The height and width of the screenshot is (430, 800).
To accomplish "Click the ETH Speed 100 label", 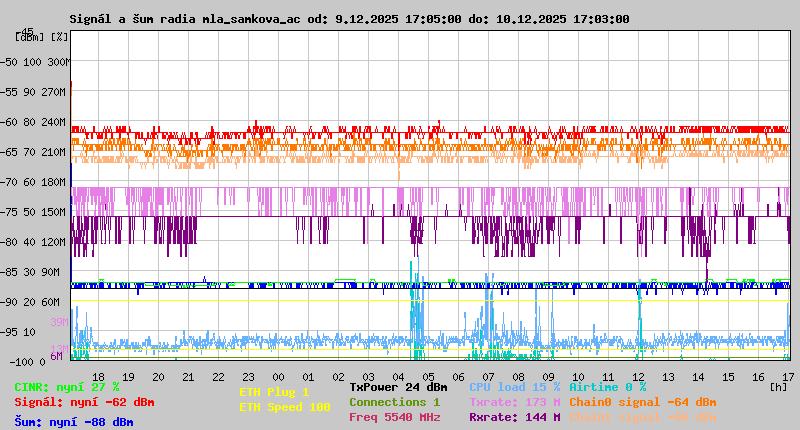I will tap(284, 407).
